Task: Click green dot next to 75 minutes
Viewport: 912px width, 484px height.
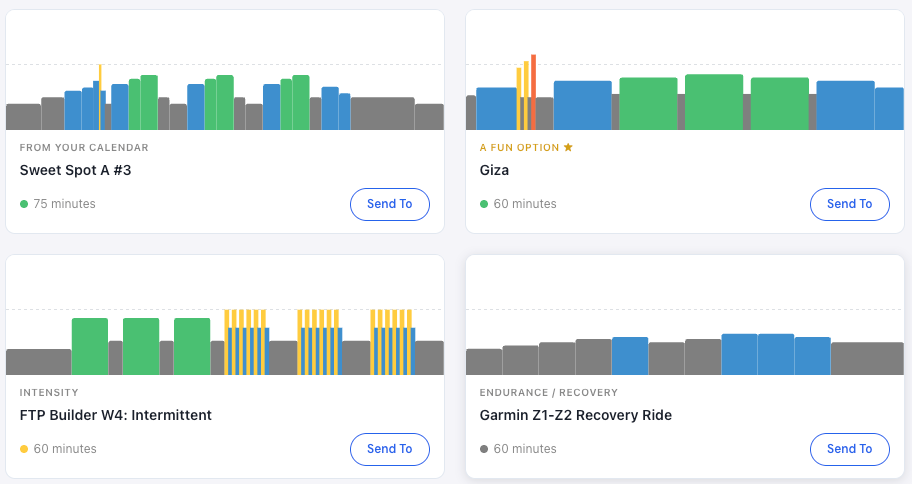Action: 24,204
